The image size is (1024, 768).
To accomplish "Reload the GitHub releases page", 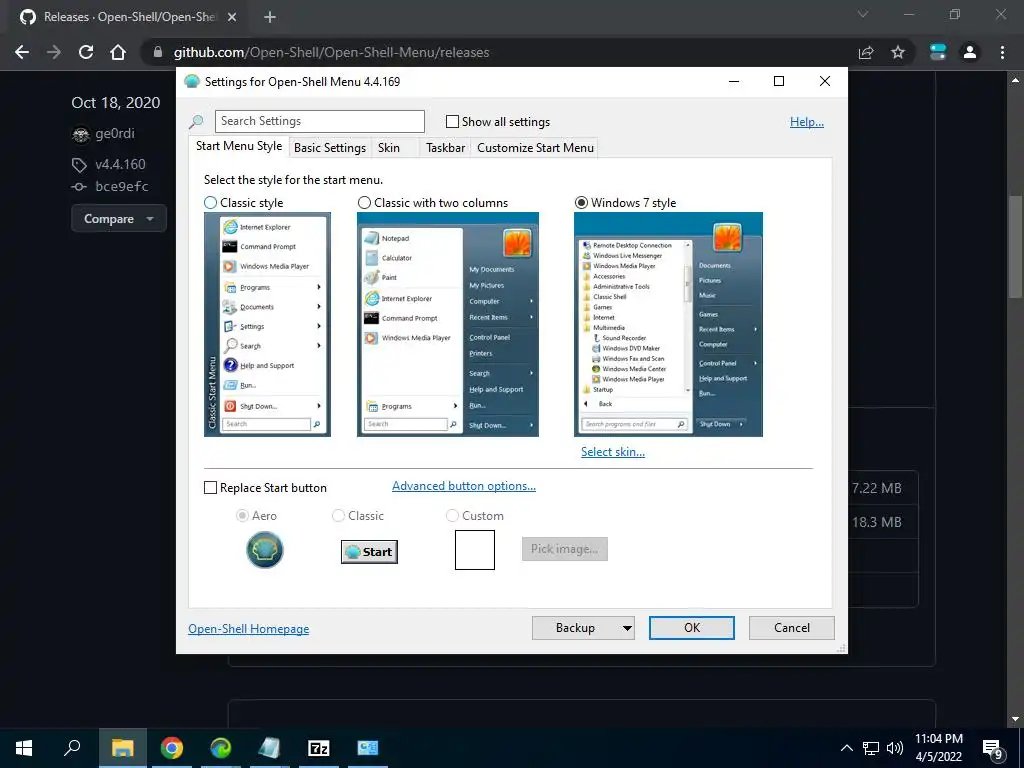I will [x=86, y=52].
